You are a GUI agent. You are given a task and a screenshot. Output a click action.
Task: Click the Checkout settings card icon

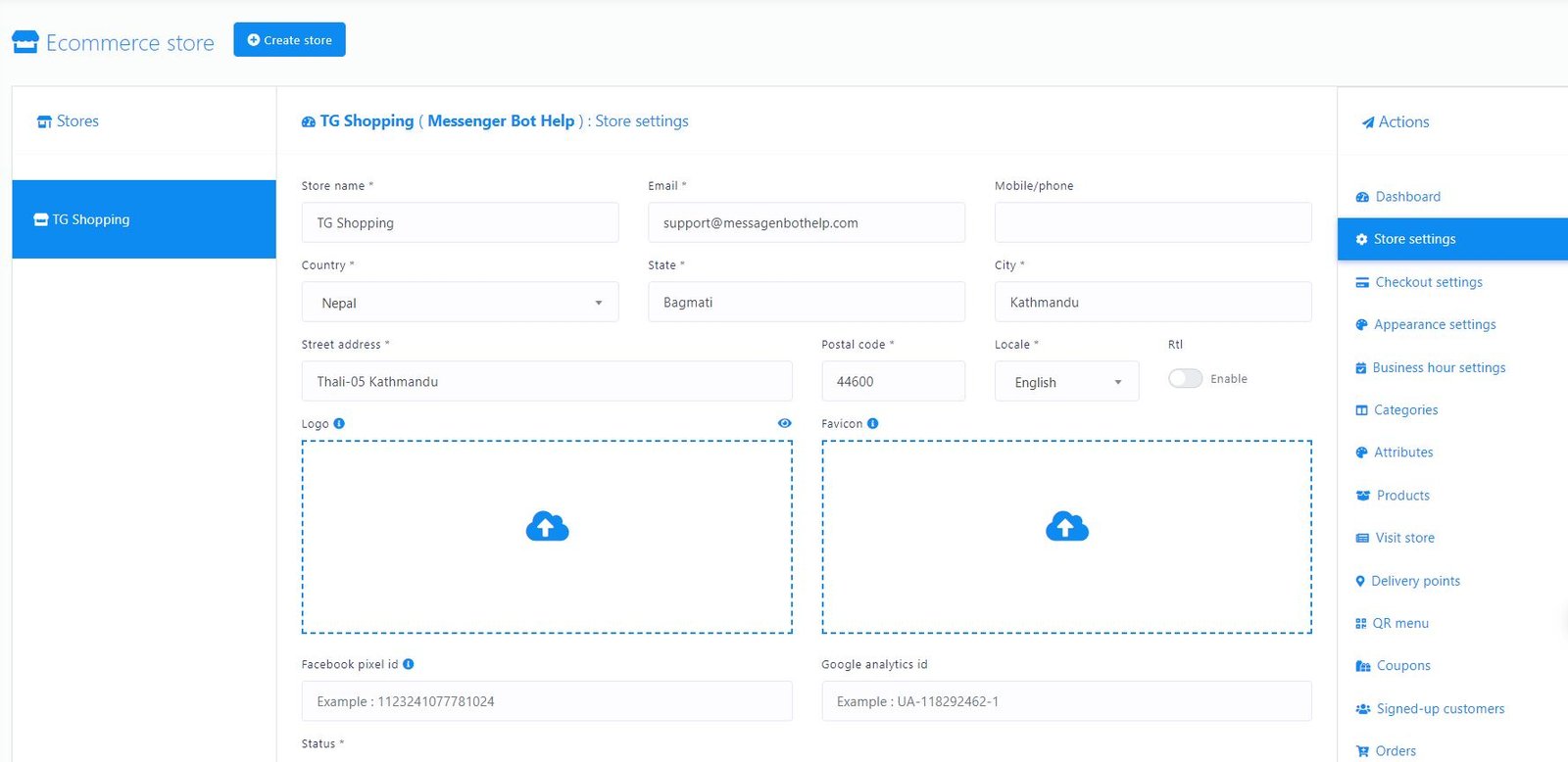1362,282
